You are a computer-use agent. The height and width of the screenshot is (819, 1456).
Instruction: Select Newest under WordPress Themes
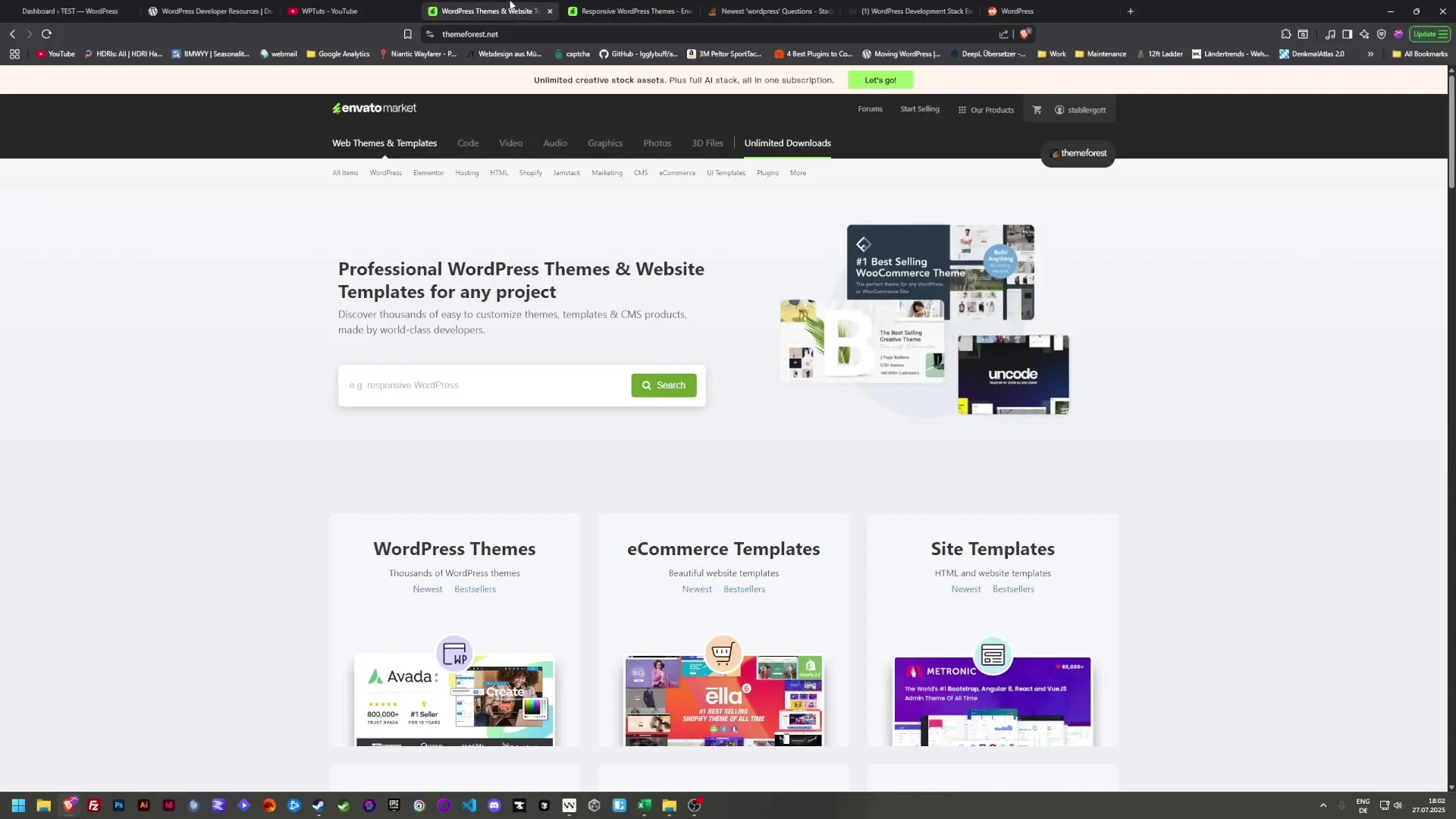427,588
